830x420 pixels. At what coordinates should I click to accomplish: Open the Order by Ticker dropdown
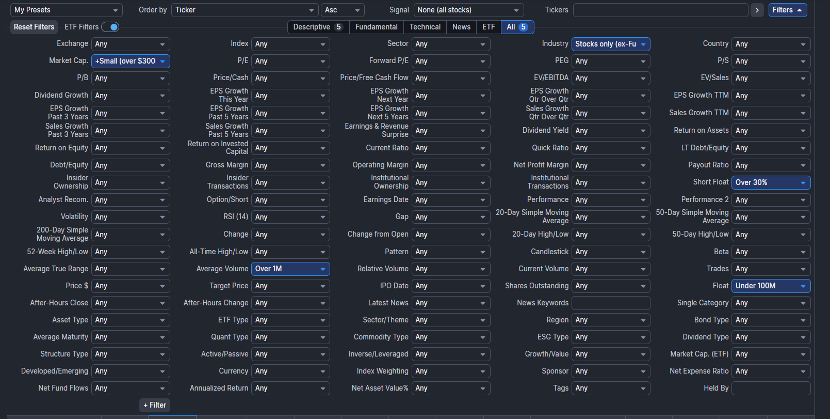coord(245,10)
